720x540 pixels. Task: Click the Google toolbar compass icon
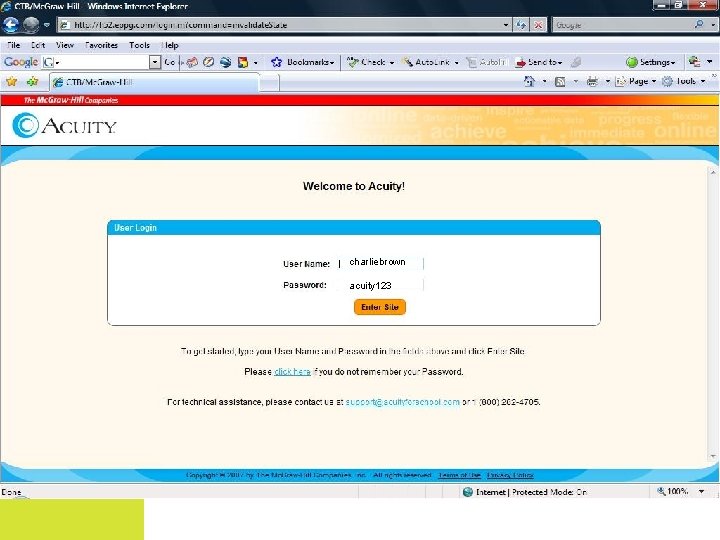pos(208,62)
